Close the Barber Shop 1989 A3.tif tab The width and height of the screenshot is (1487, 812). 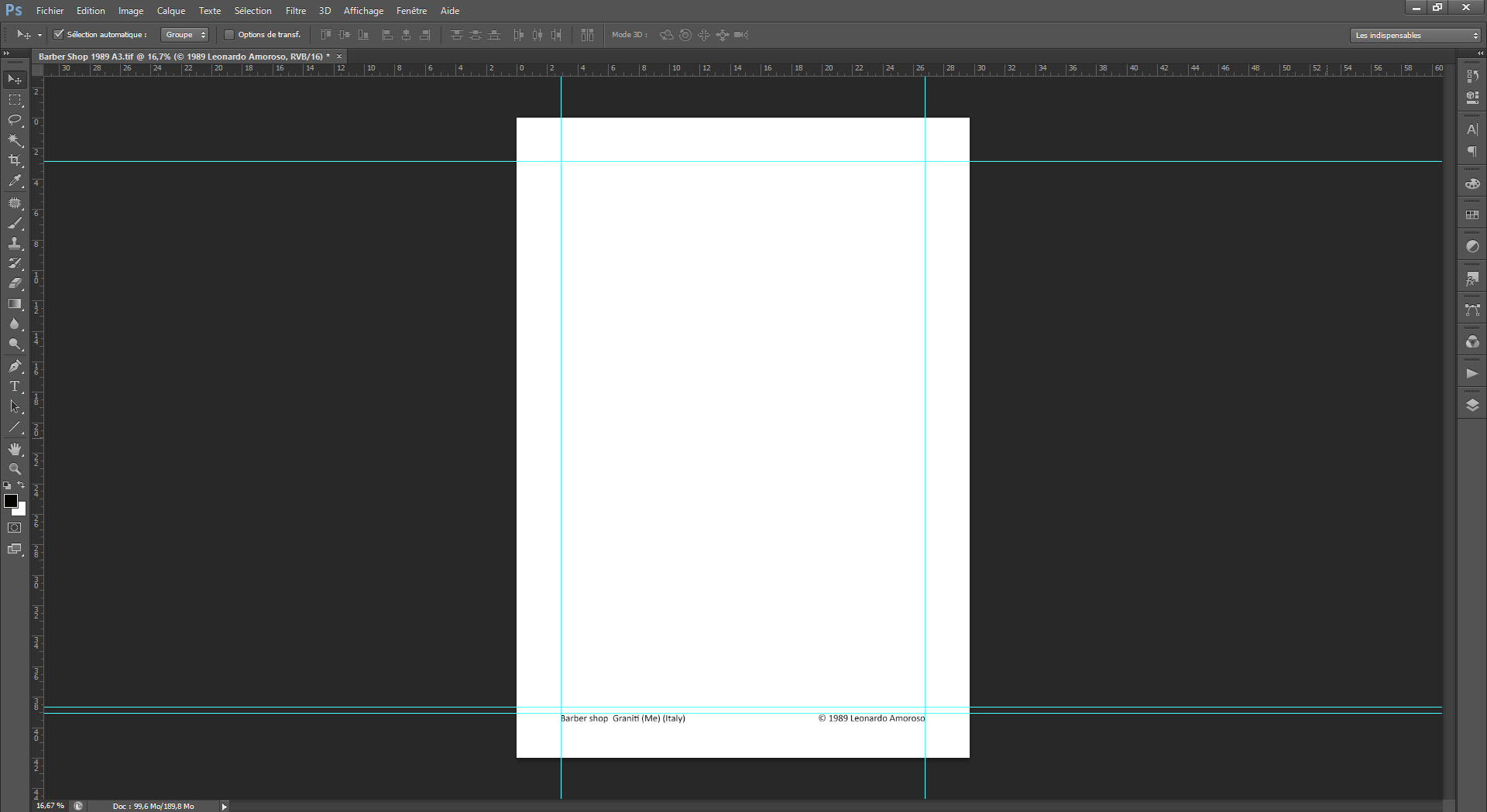pos(339,57)
